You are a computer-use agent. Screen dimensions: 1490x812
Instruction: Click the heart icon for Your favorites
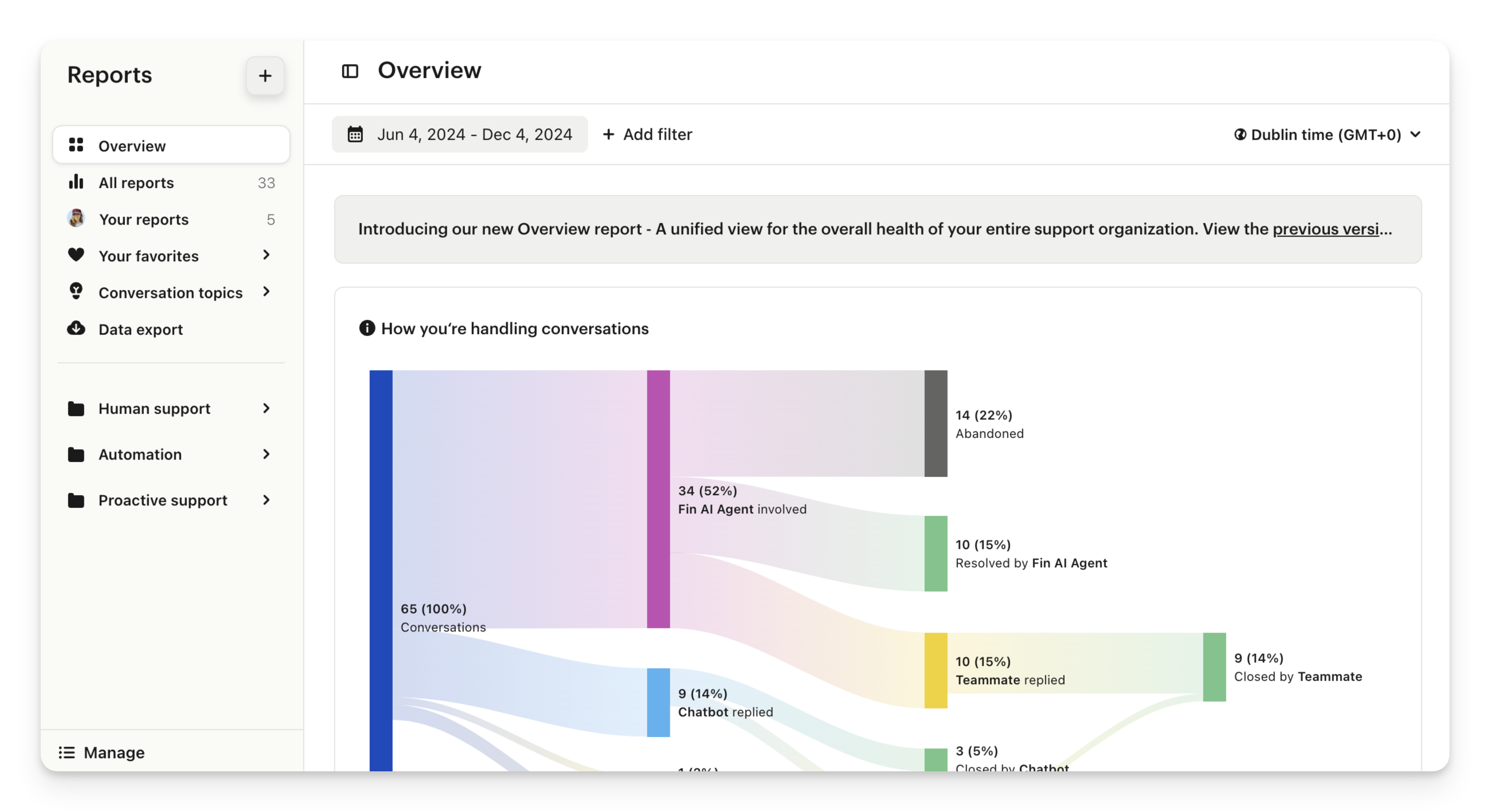click(x=76, y=255)
